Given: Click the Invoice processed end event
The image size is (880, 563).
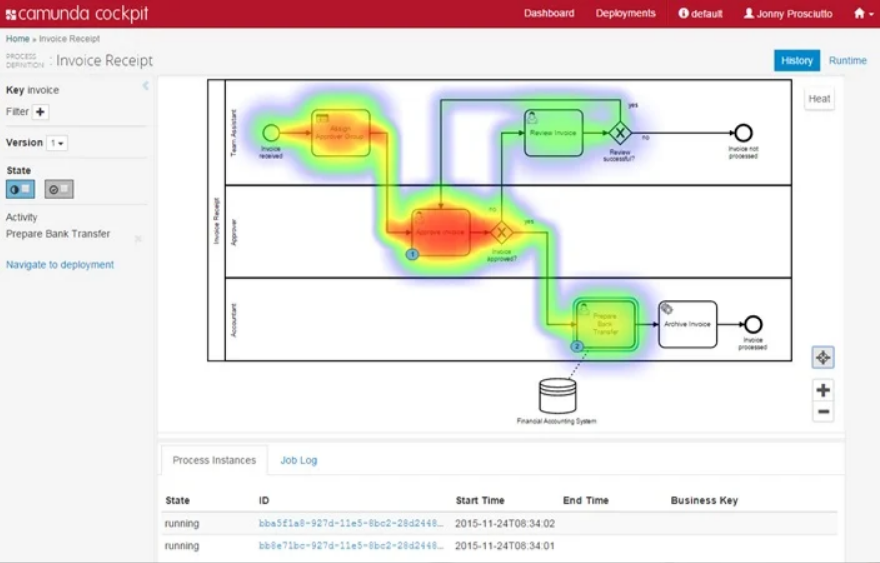Looking at the screenshot, I should (x=753, y=324).
